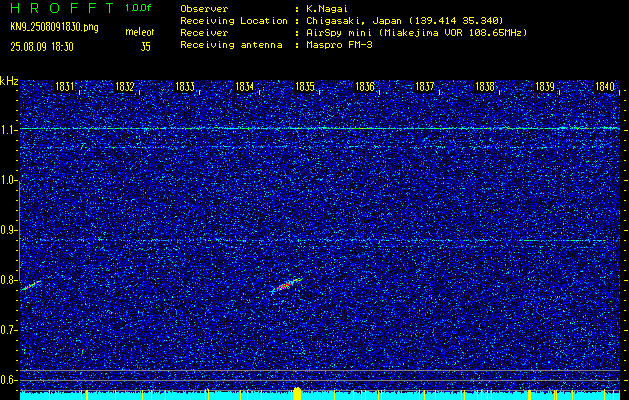Click the 0.8 frequency axis label
The height and width of the screenshot is (400, 629).
point(8,280)
